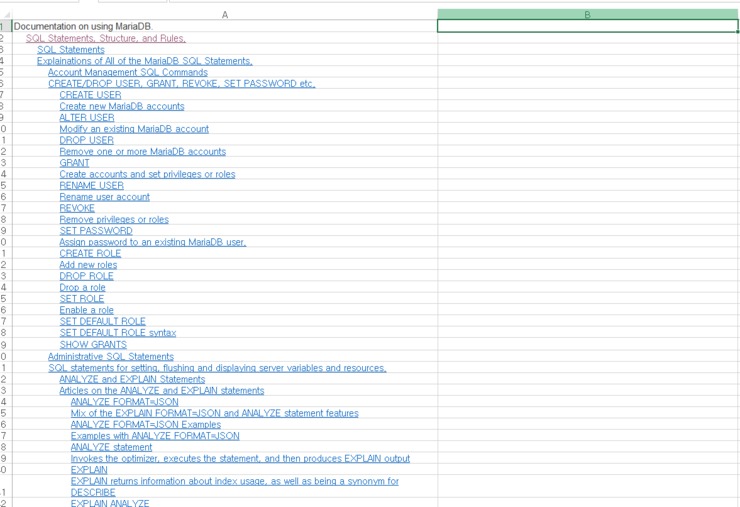This screenshot has width=740, height=507.
Task: Open 'EXPLAIN returns information about index usage' link
Action: click(x=235, y=486)
